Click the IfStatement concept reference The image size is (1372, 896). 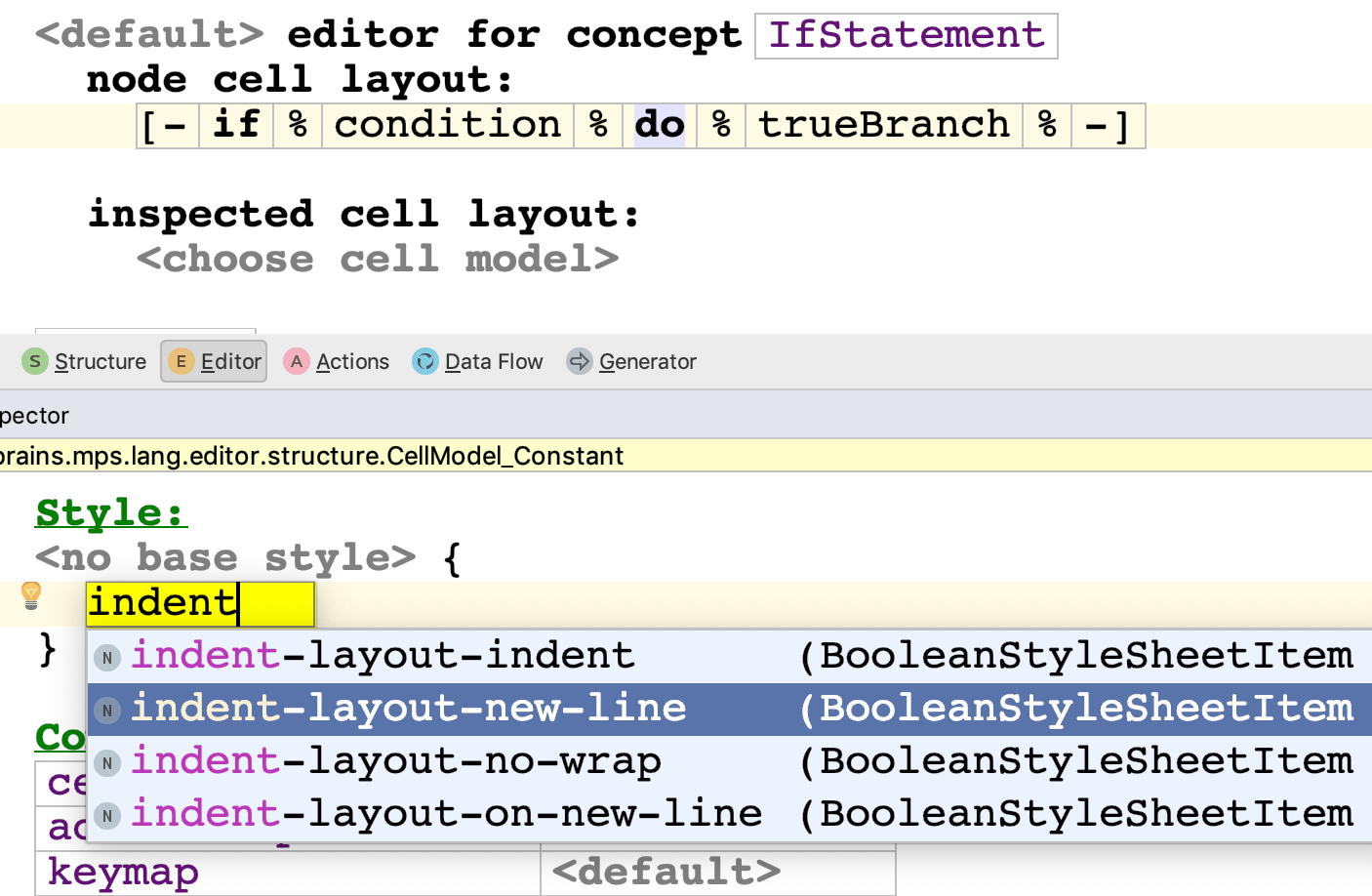click(906, 36)
